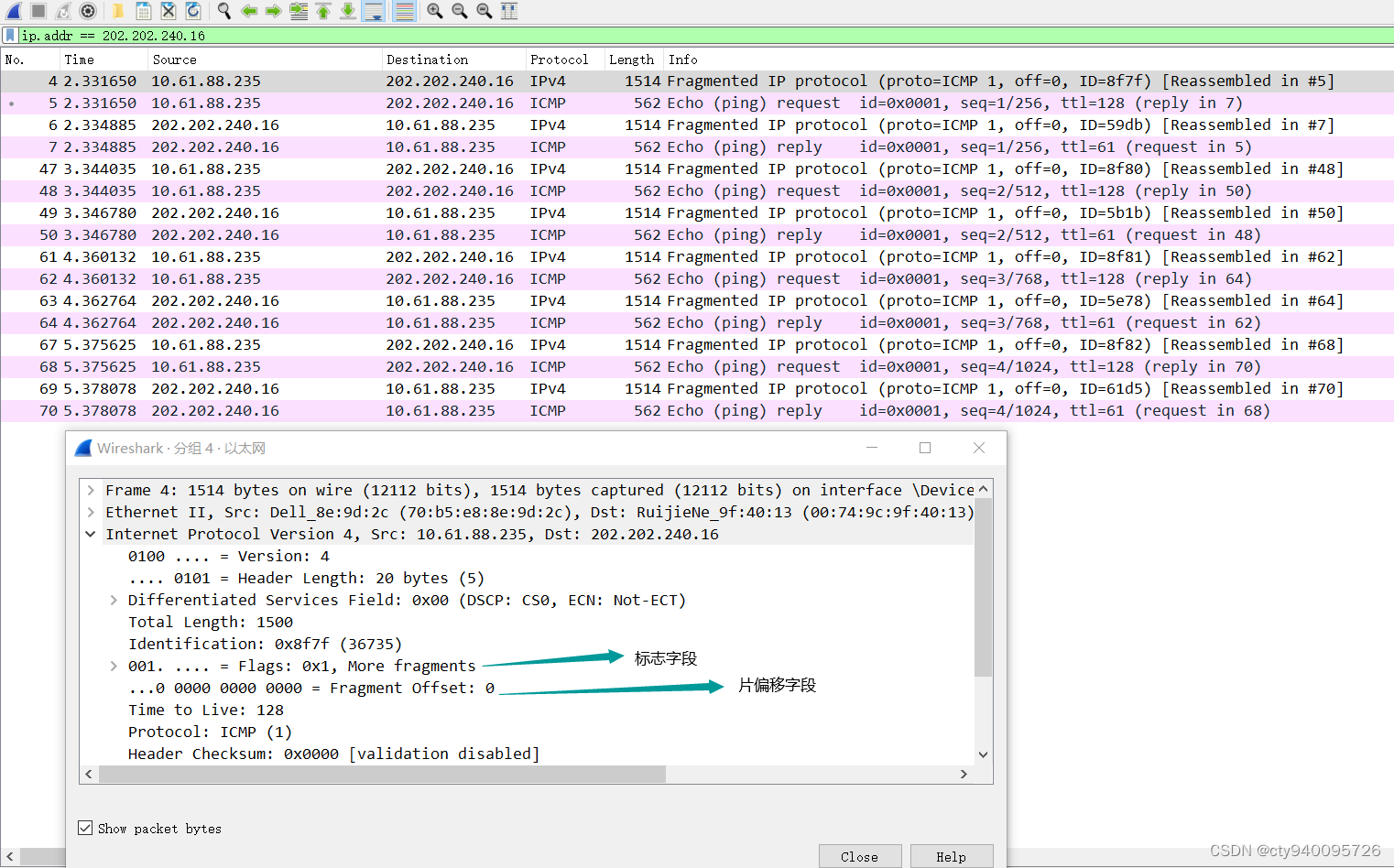Screen dimensions: 1394x868
Task: Click detail pane horizontal scrollbar thumb
Action: (x=382, y=775)
